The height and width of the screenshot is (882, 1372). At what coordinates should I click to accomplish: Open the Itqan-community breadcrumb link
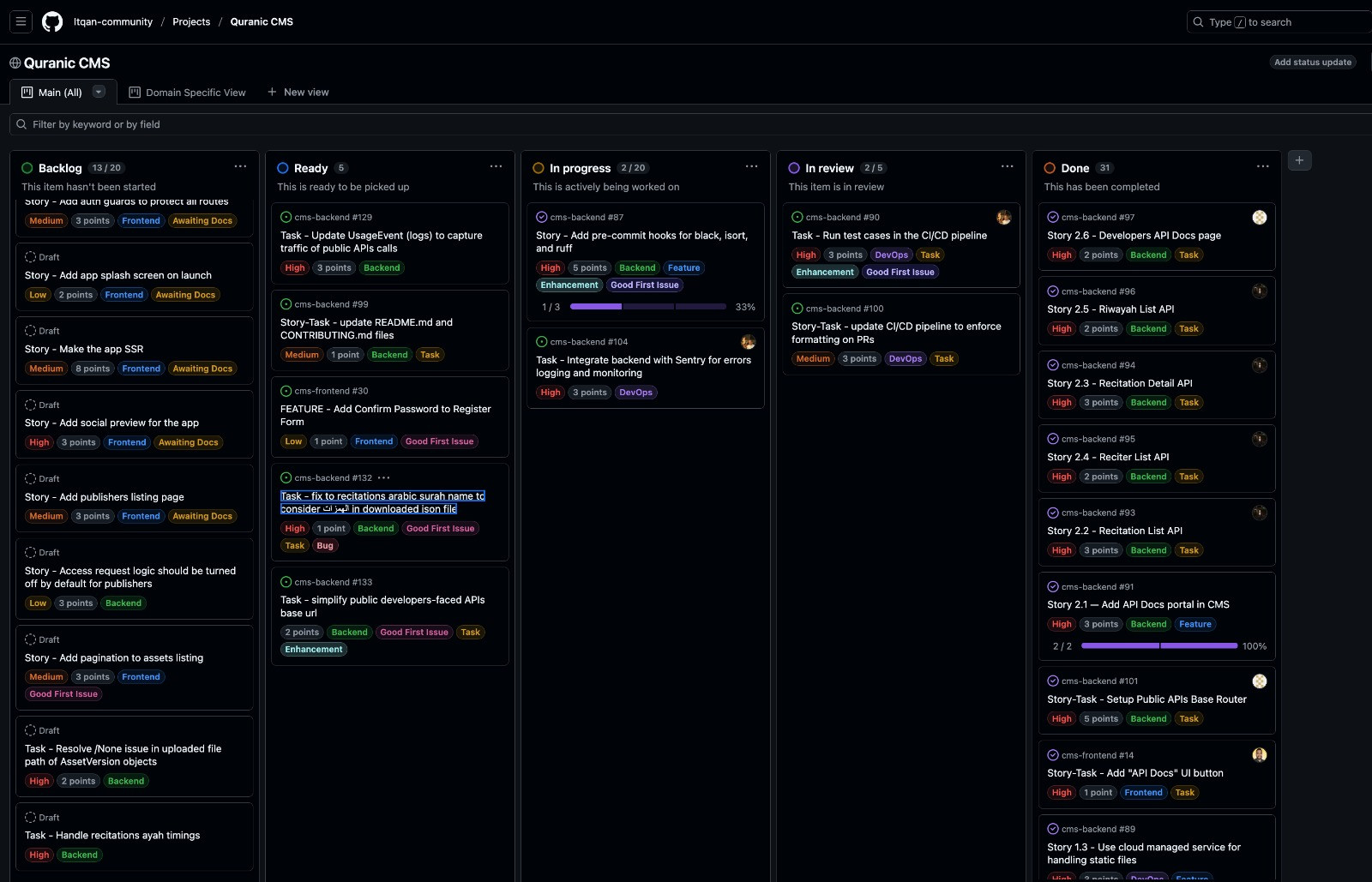[x=113, y=22]
